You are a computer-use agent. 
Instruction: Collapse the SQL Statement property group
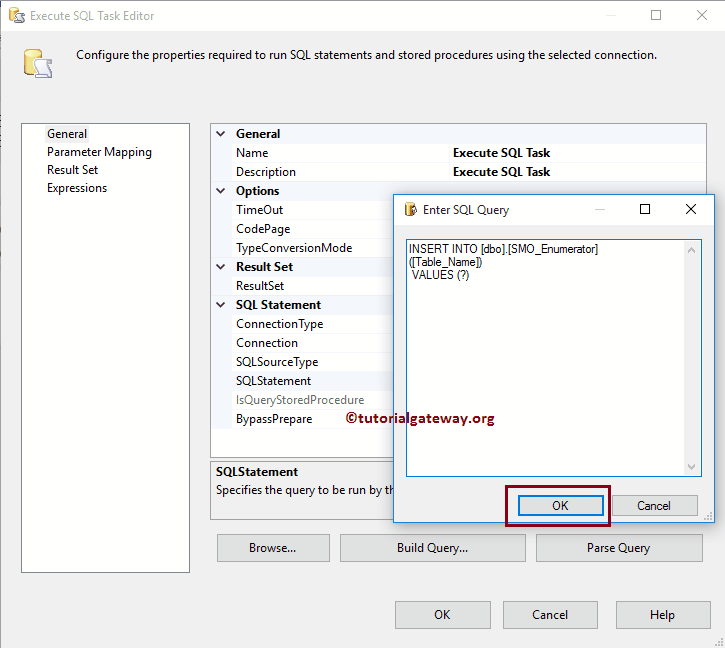(221, 304)
